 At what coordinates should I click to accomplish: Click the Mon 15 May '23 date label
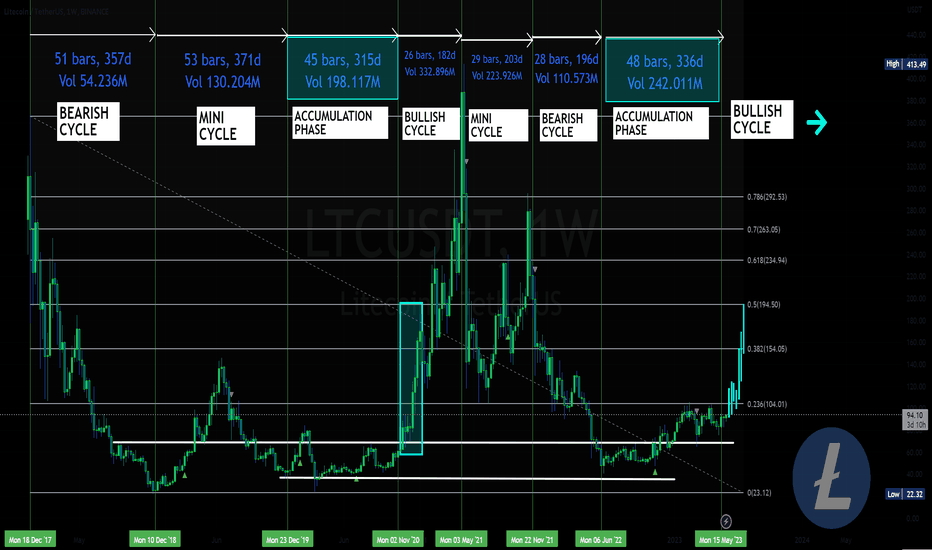coord(720,540)
